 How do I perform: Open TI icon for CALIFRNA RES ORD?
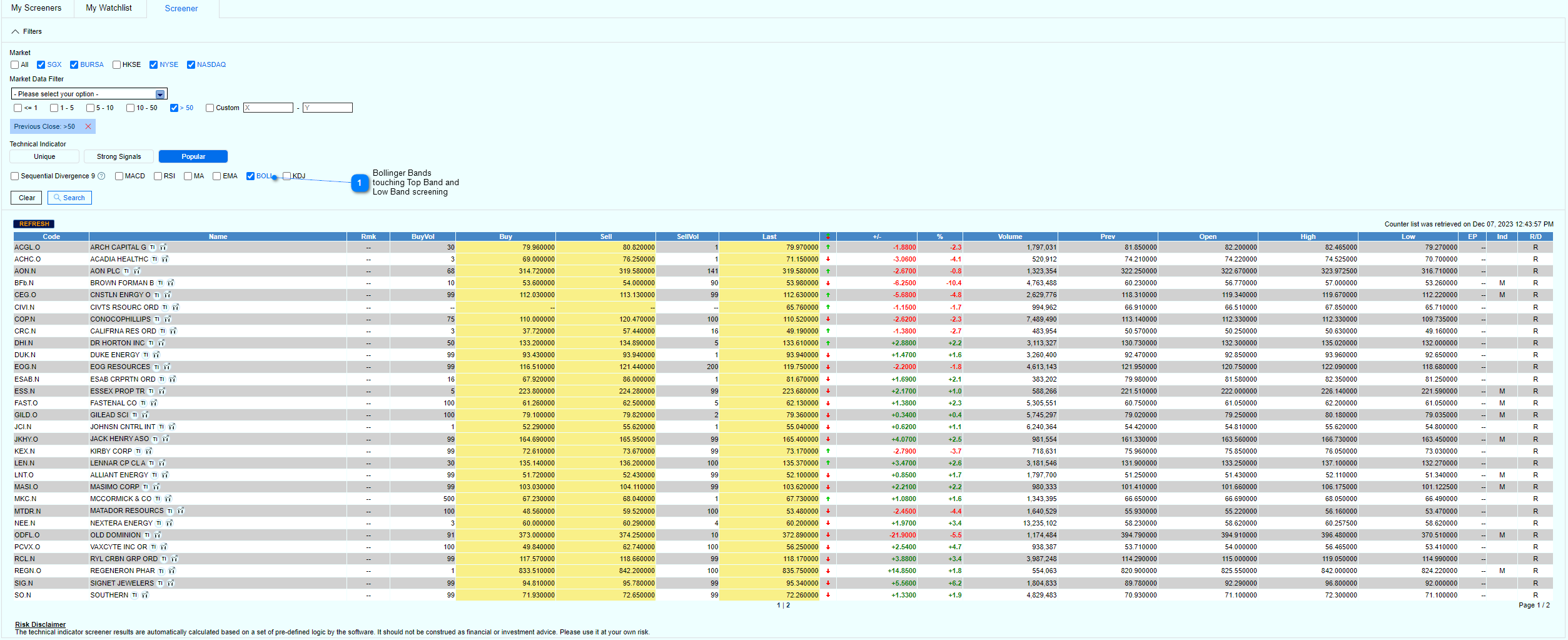[163, 331]
